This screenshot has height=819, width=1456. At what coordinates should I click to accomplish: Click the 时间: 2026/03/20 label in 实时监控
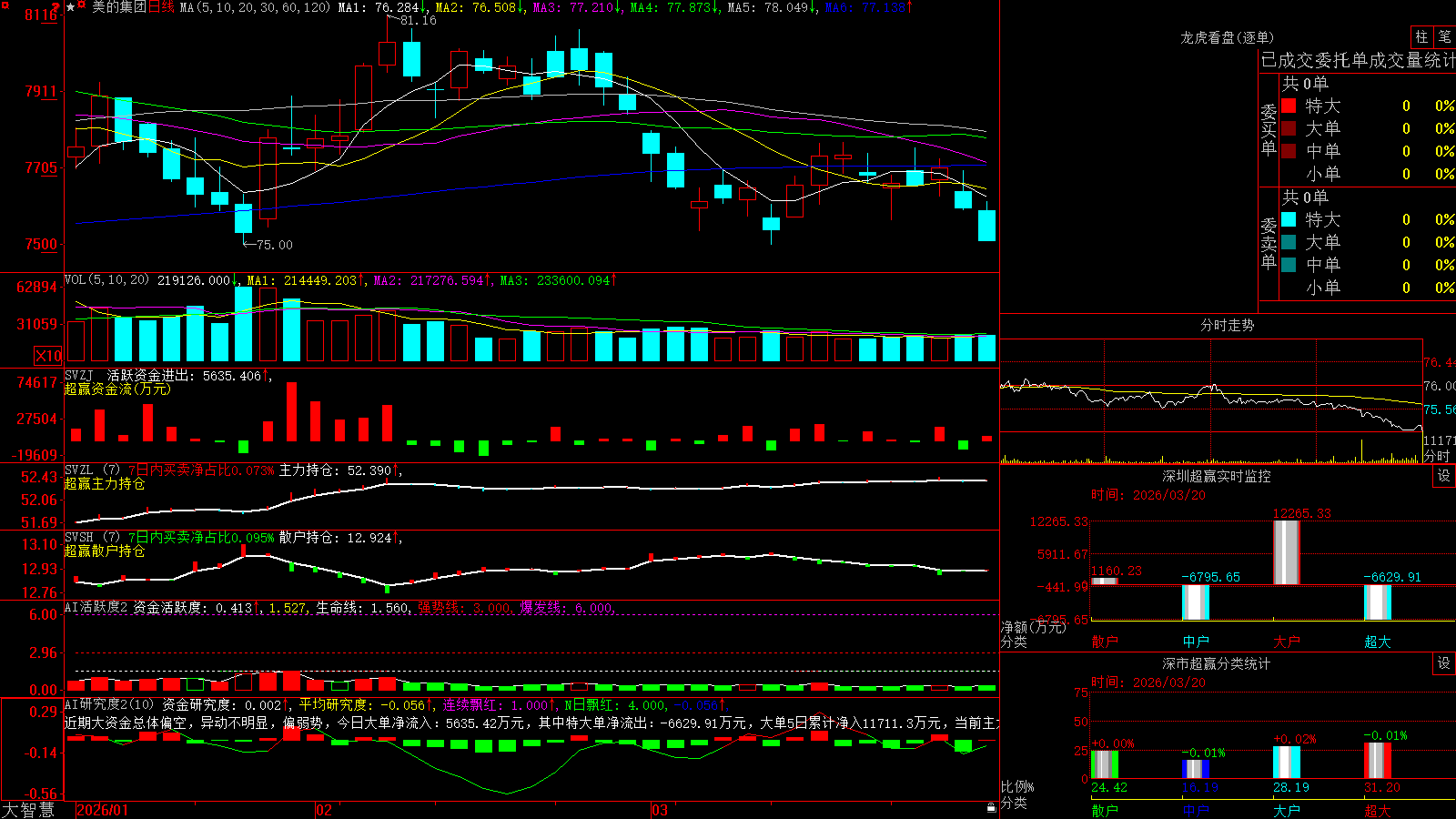click(1148, 495)
